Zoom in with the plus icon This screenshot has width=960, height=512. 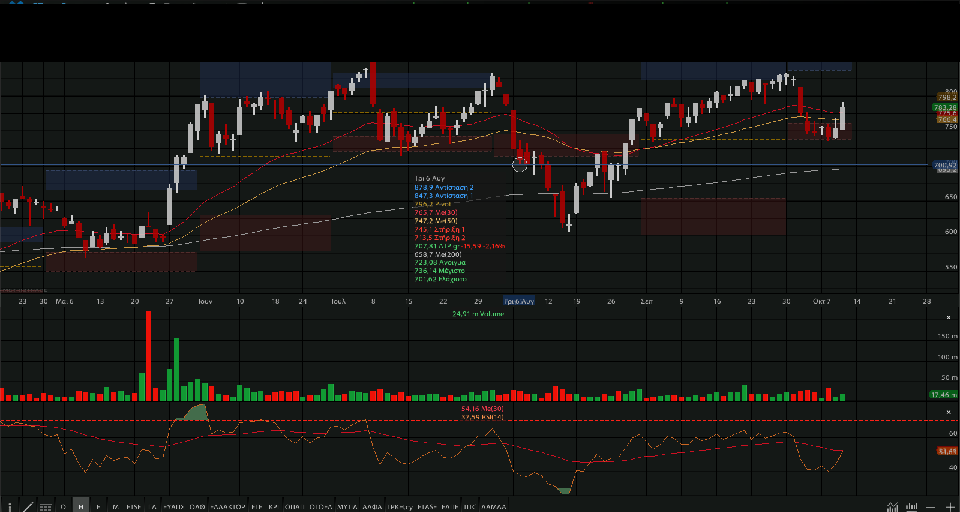[950, 507]
